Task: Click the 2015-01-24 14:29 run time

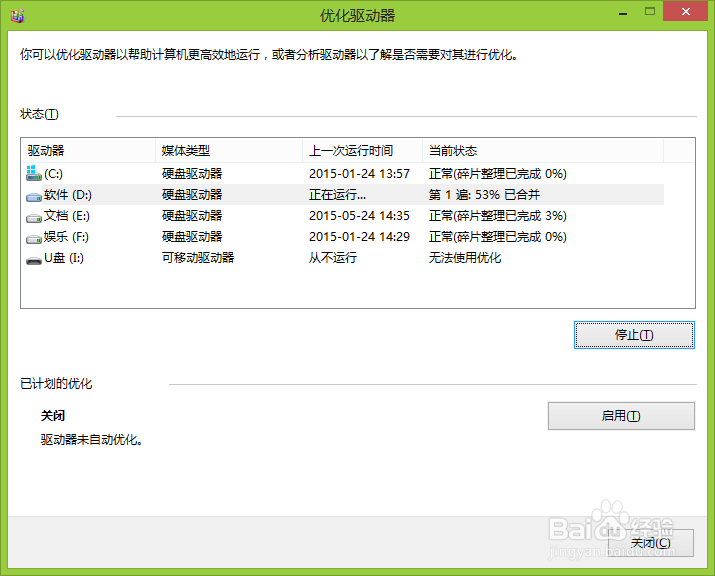Action: (x=359, y=237)
